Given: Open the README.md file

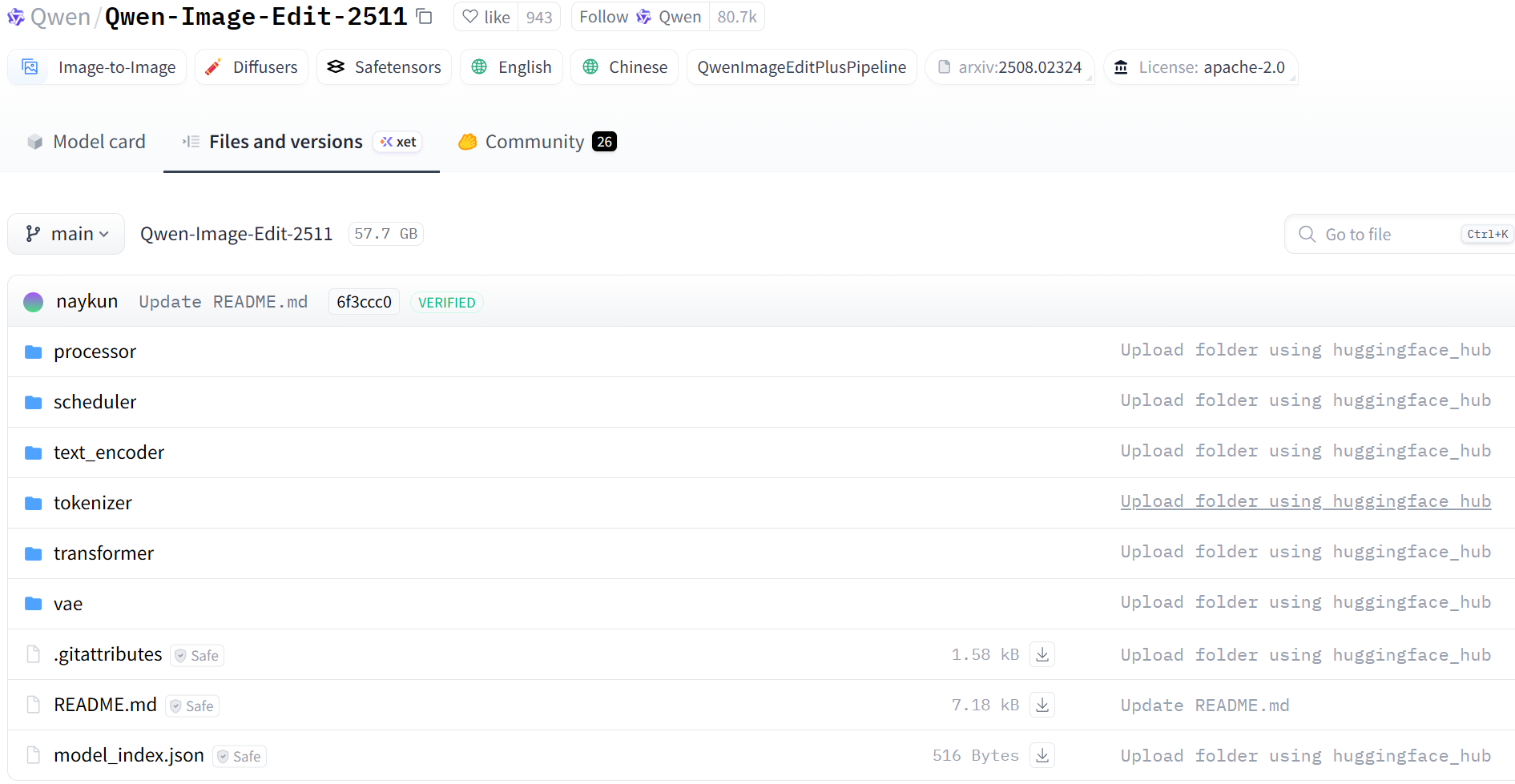Looking at the screenshot, I should coord(105,705).
